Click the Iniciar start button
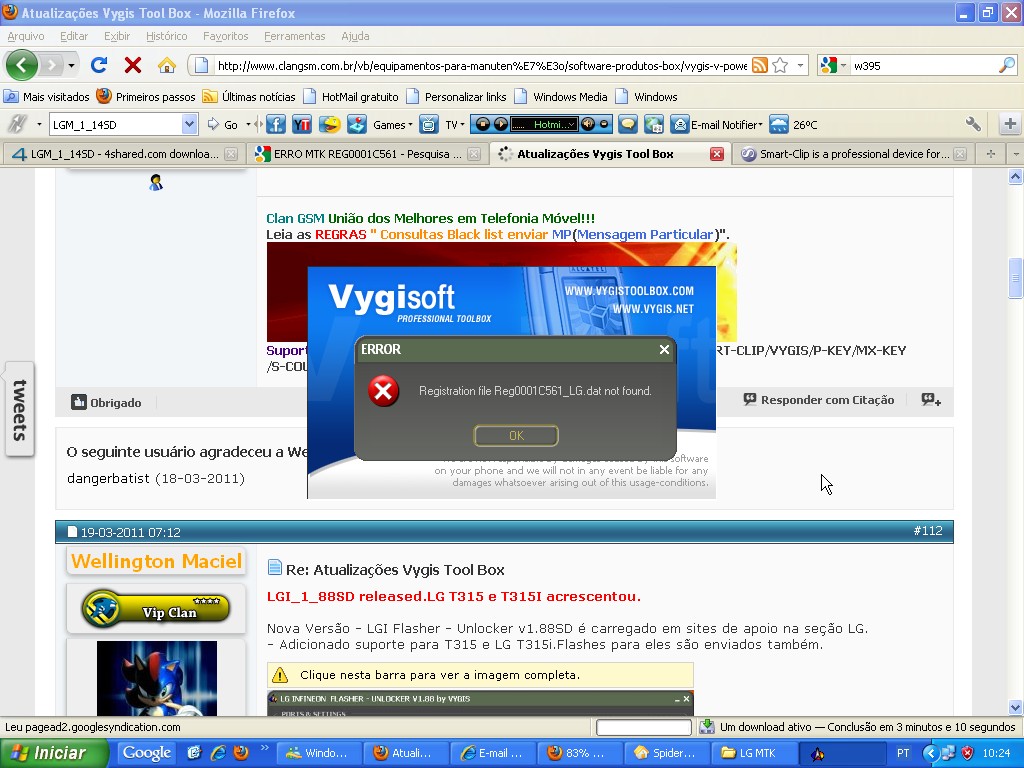 coord(54,753)
